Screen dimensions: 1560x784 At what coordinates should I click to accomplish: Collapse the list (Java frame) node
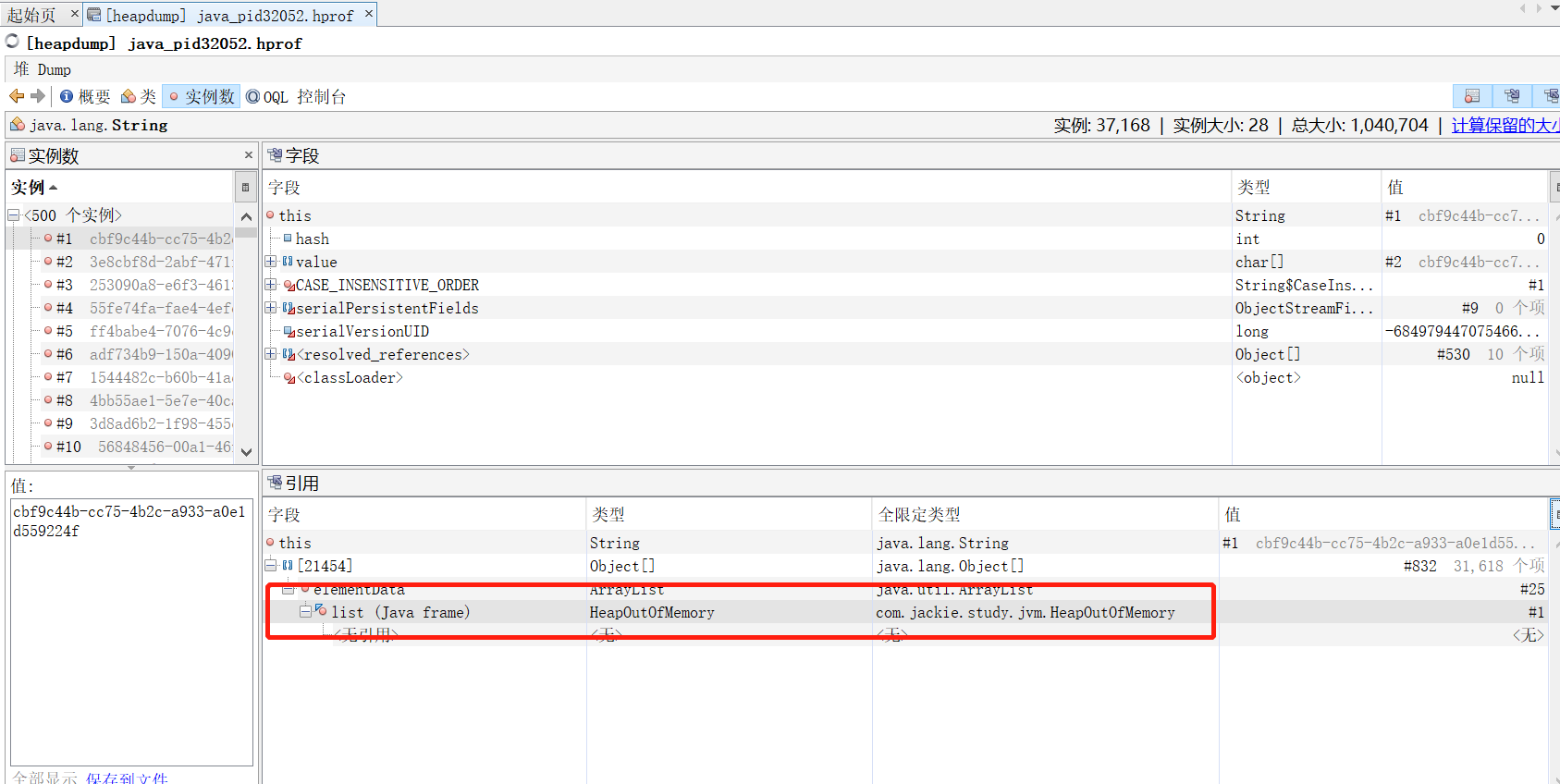pos(306,612)
